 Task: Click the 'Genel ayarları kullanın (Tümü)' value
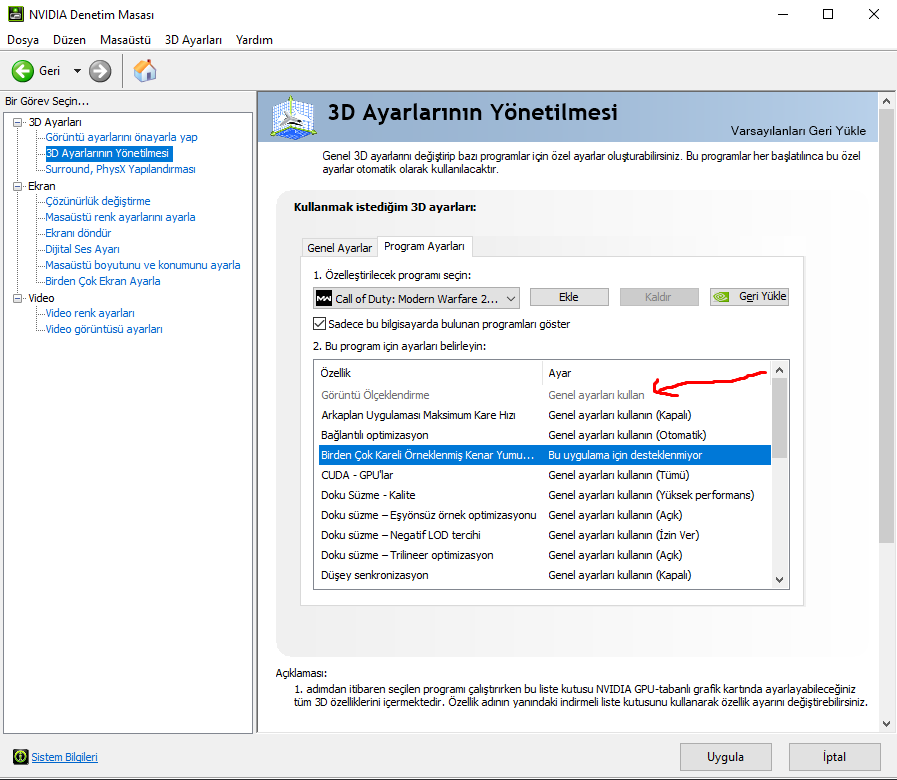[618, 475]
